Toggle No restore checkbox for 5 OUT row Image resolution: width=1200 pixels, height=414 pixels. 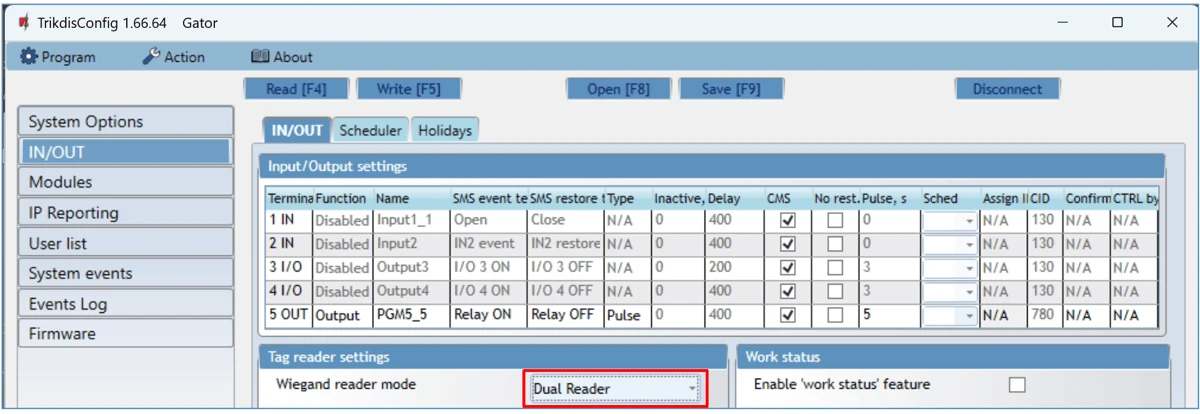click(x=834, y=315)
